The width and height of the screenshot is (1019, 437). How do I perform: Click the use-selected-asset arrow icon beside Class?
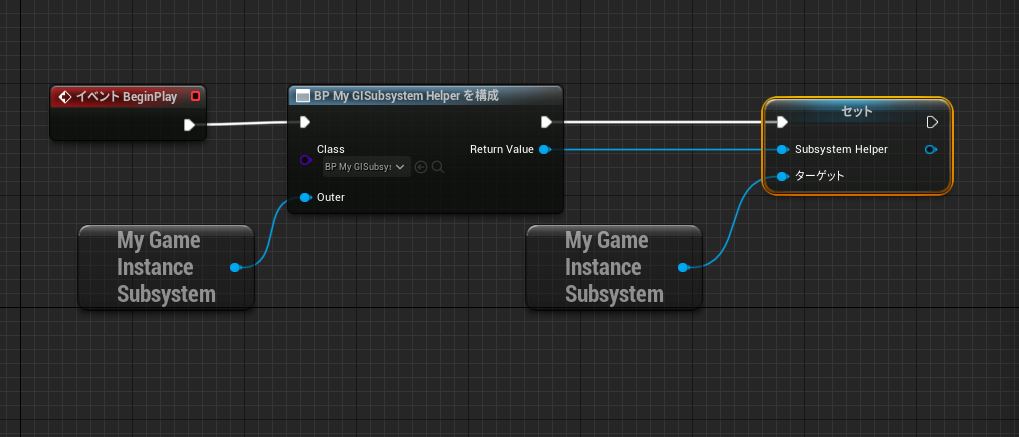click(421, 167)
